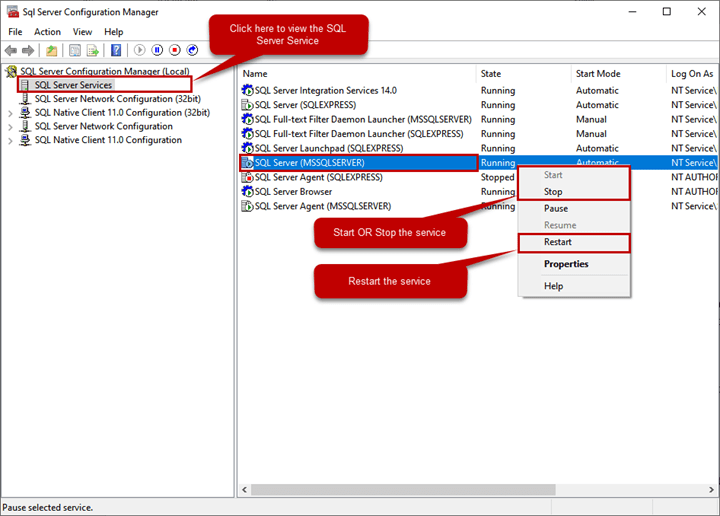Click the status bar text Pause selected service
This screenshot has width=720, height=516.
tap(48, 508)
